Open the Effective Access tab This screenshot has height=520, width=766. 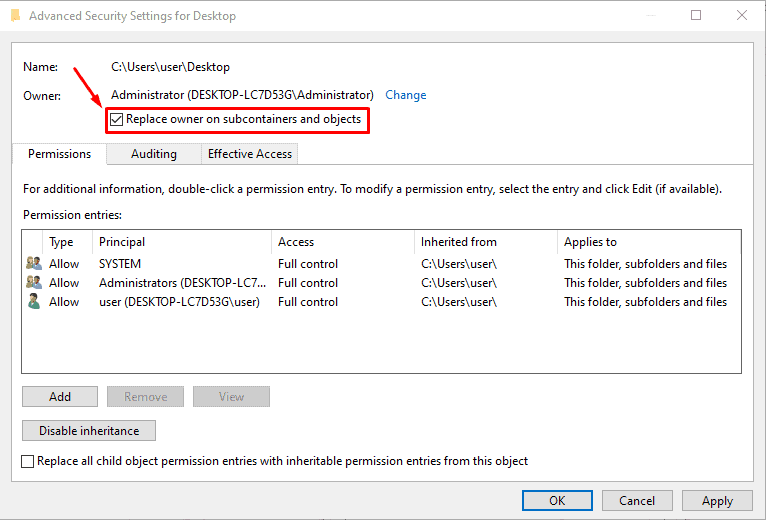pyautogui.click(x=250, y=154)
